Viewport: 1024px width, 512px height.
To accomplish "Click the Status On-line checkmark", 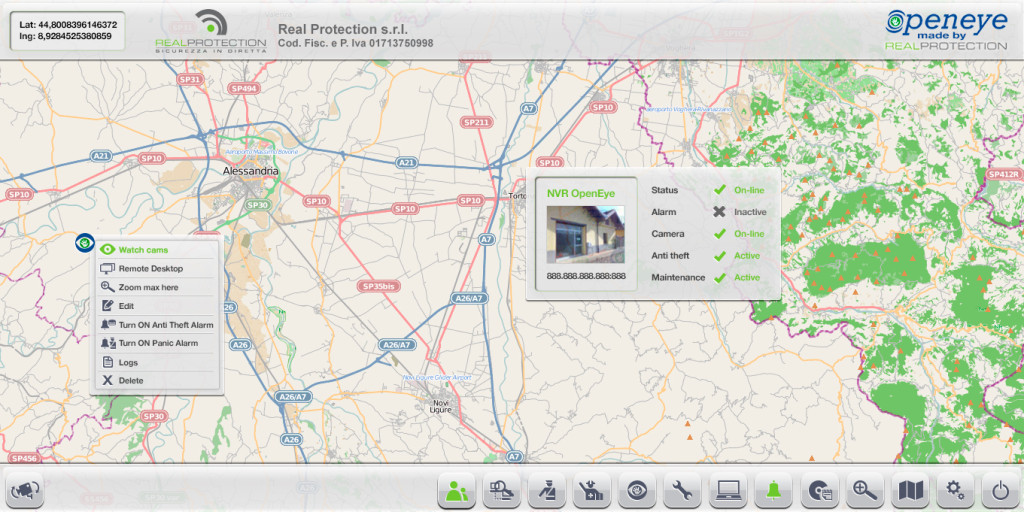I will 720,190.
